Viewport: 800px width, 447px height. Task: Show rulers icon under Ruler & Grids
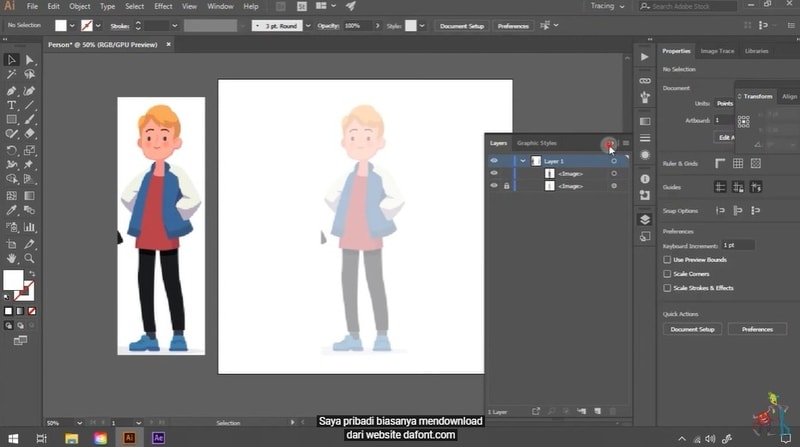click(x=719, y=163)
